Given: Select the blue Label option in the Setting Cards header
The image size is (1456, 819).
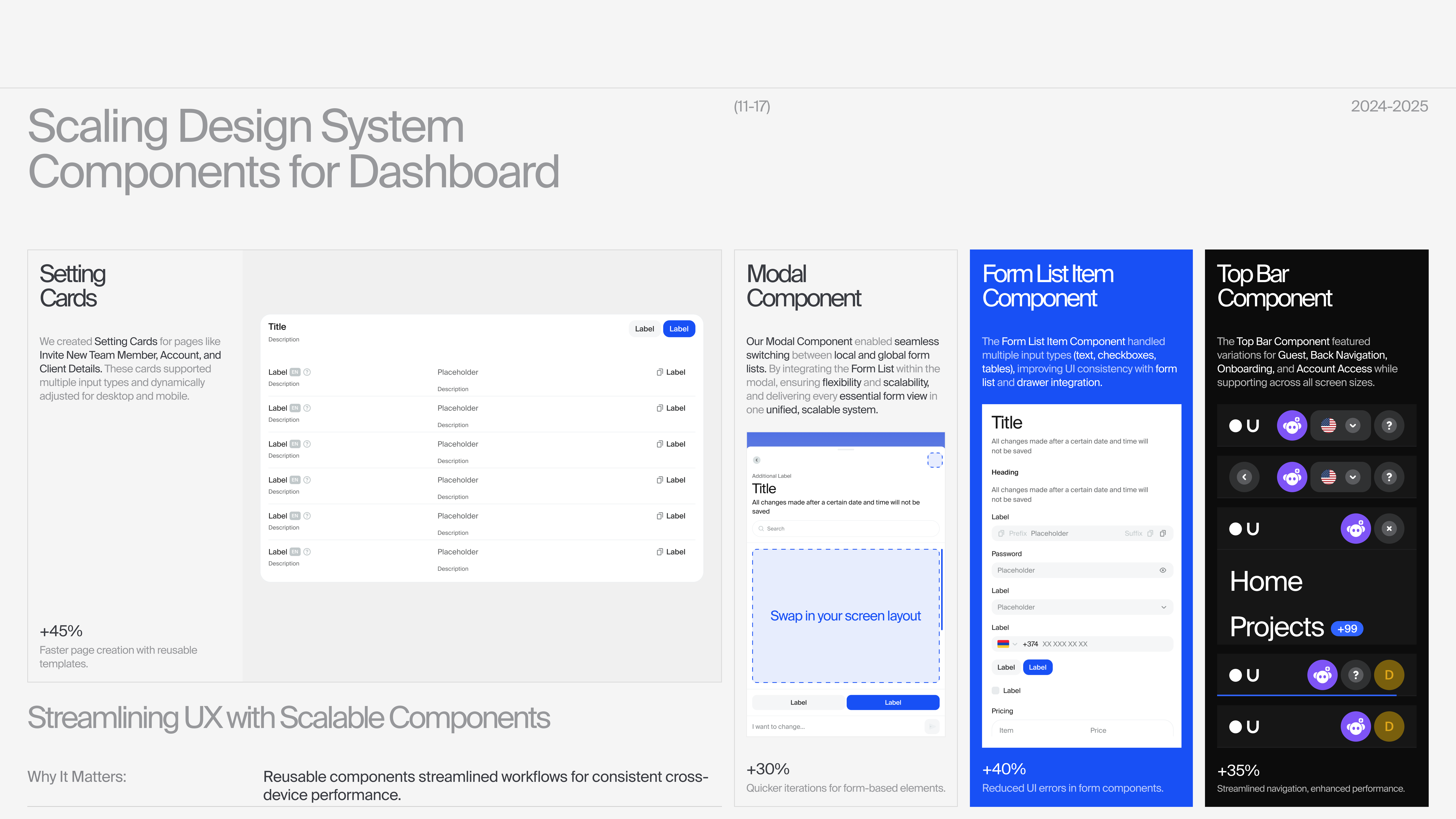Looking at the screenshot, I should click(679, 329).
